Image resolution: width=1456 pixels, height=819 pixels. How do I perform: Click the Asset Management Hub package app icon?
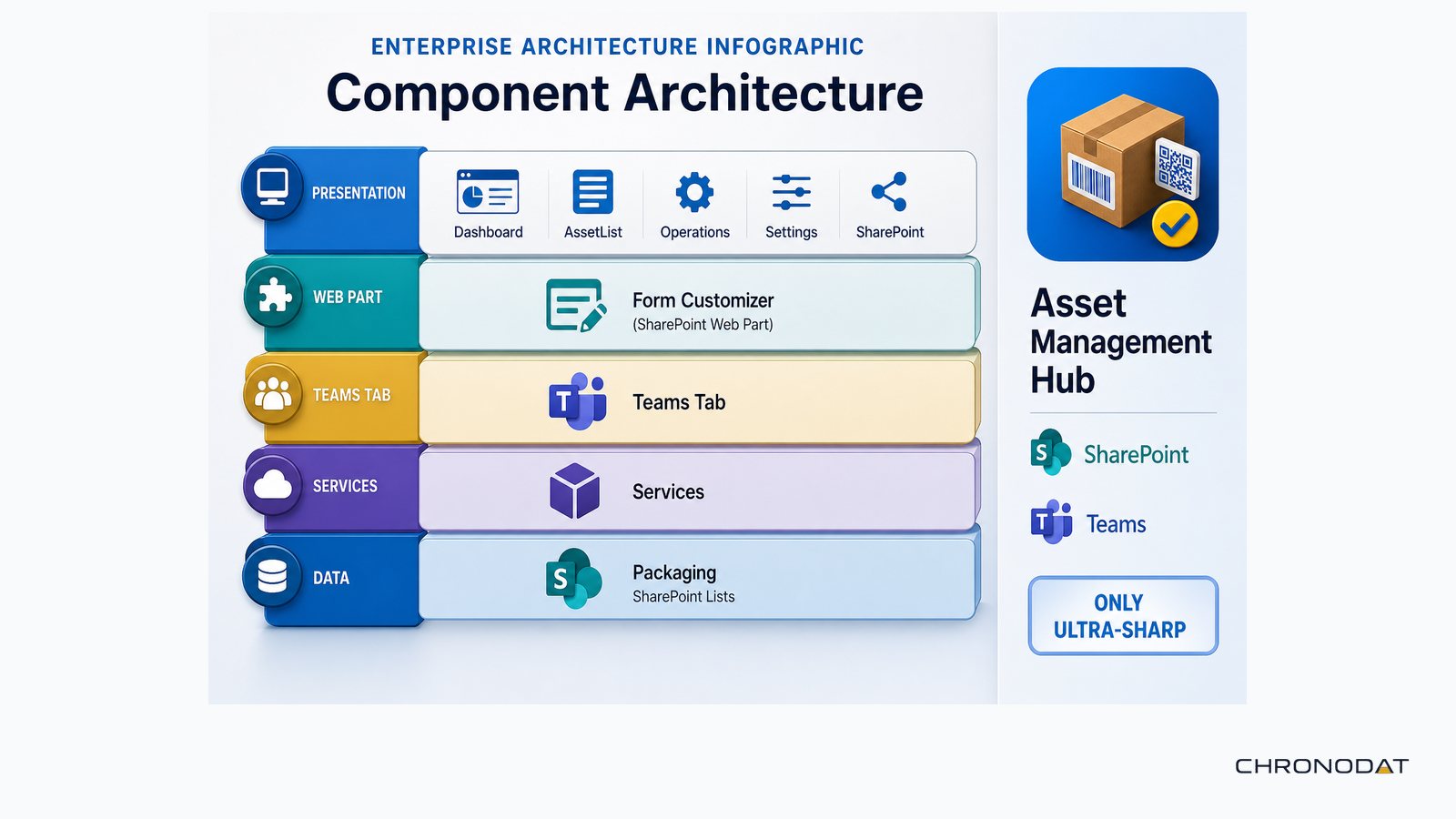(1123, 164)
